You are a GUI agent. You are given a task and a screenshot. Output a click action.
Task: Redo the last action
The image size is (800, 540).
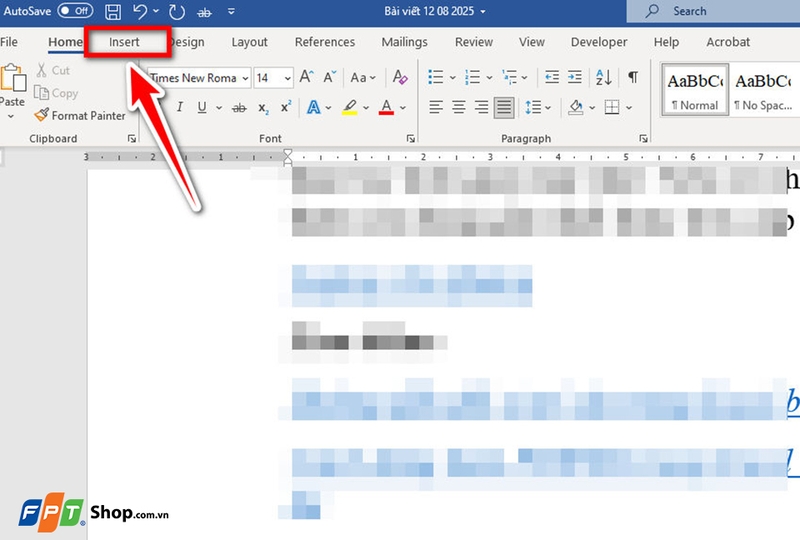click(x=177, y=11)
